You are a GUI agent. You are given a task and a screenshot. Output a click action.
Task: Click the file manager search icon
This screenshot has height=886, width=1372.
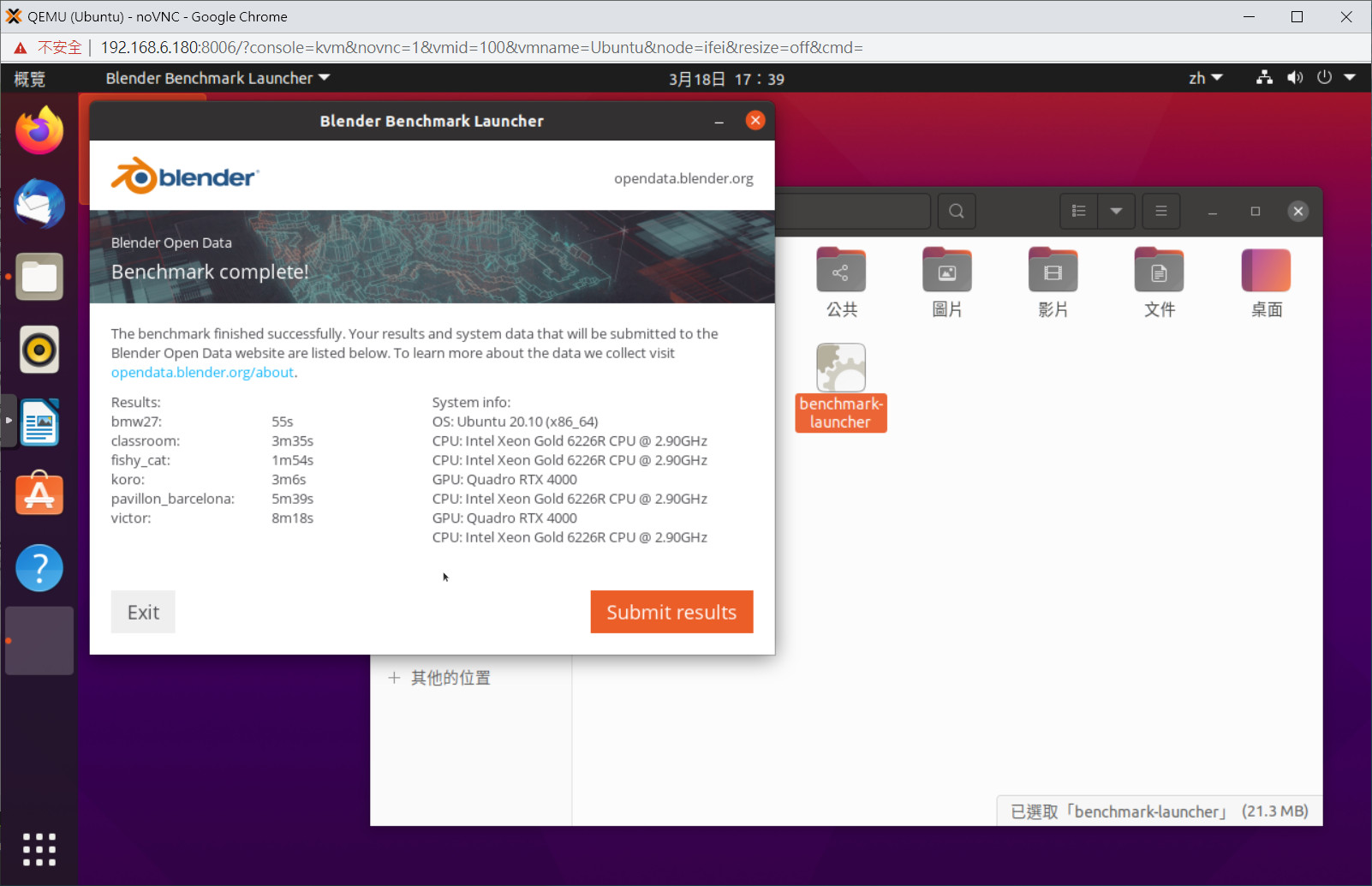pyautogui.click(x=957, y=211)
